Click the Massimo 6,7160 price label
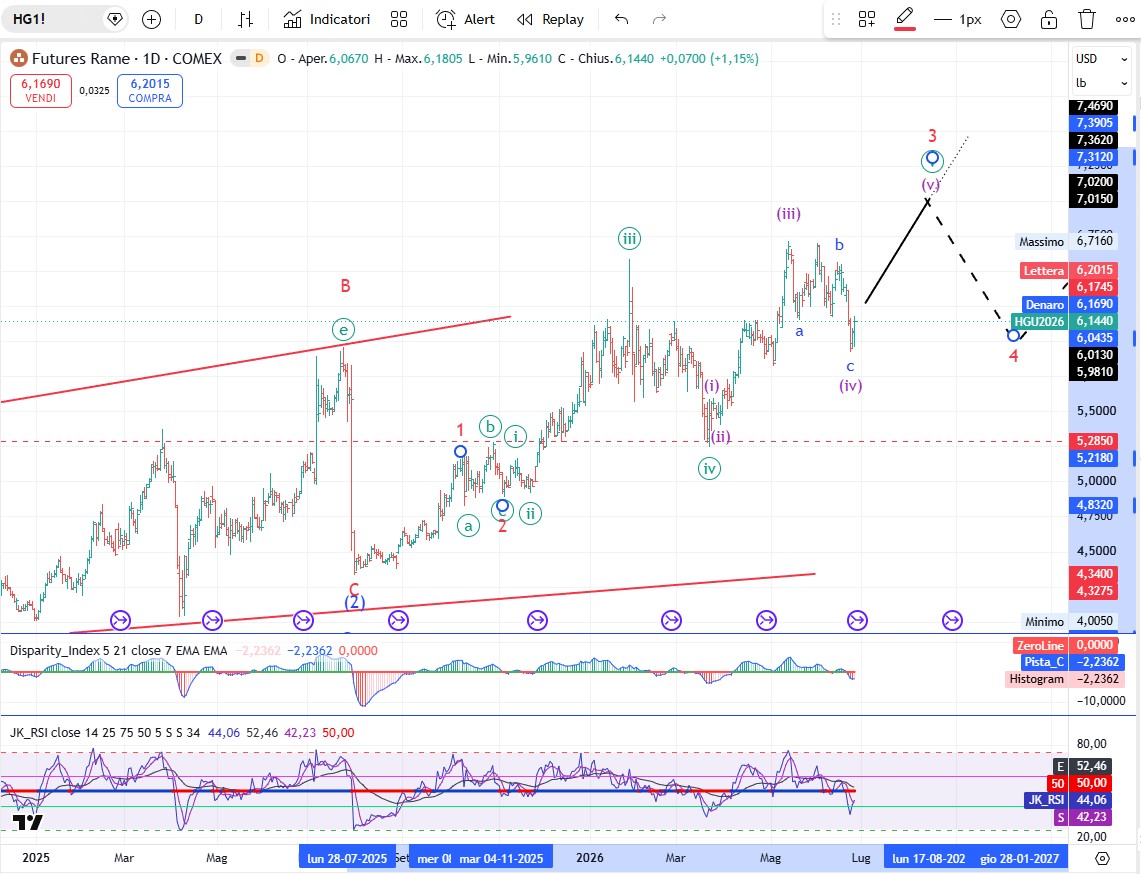The image size is (1141, 874). (x=1065, y=242)
